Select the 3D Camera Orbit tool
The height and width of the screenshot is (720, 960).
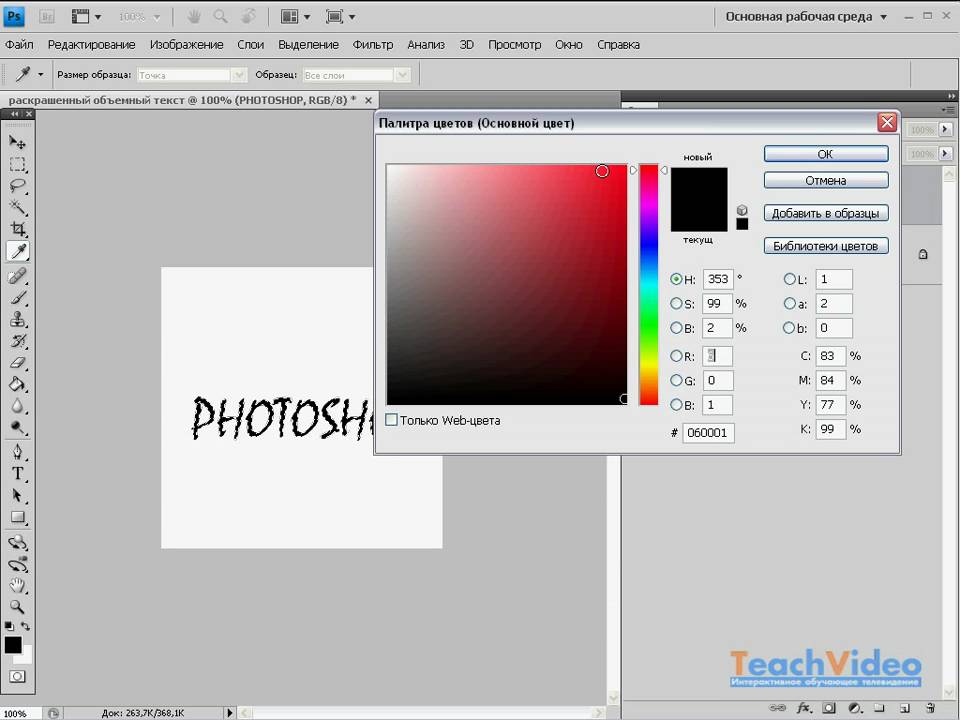pos(17,564)
